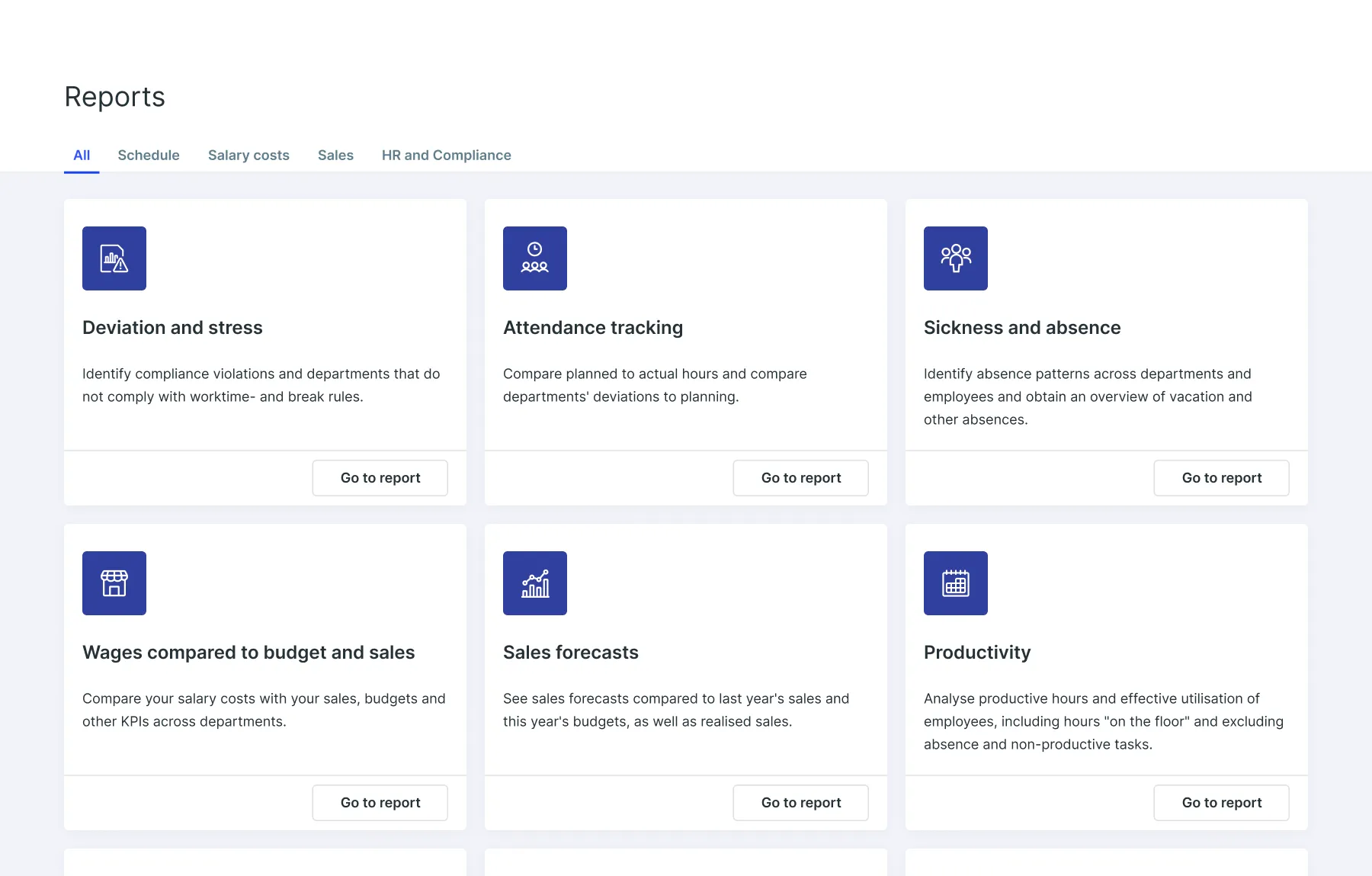Click the Productivity calendar icon
This screenshot has height=876, width=1372.
point(956,583)
